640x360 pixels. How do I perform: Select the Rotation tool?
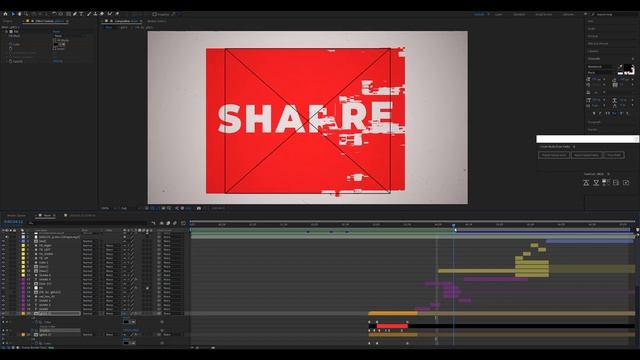coord(54,14)
